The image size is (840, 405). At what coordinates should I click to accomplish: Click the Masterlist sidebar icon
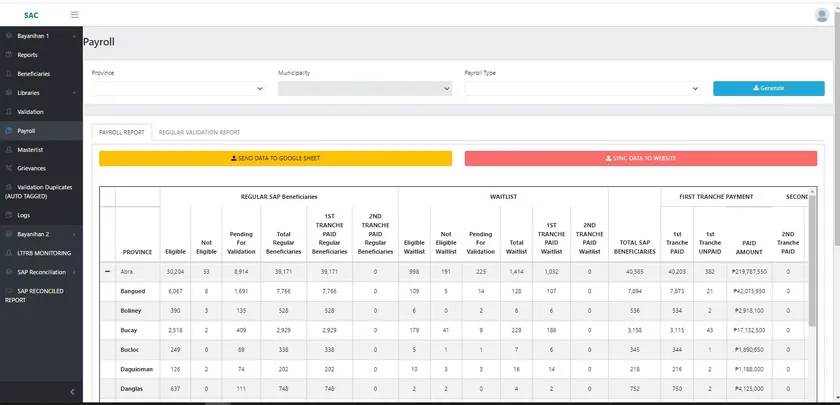[9, 149]
